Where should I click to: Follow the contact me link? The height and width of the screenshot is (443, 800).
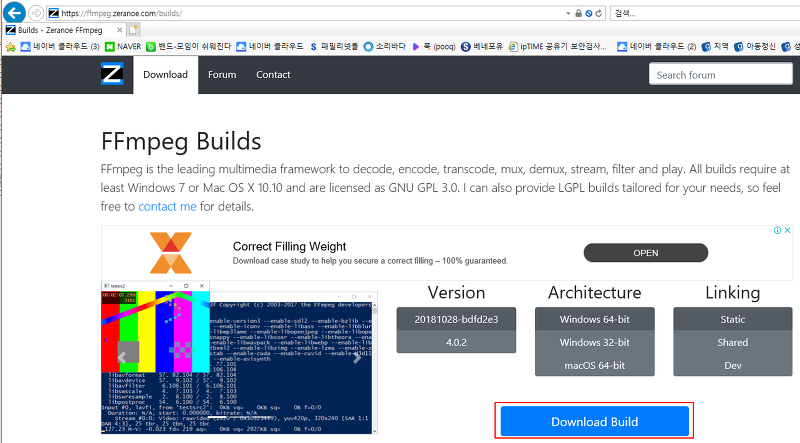point(167,207)
